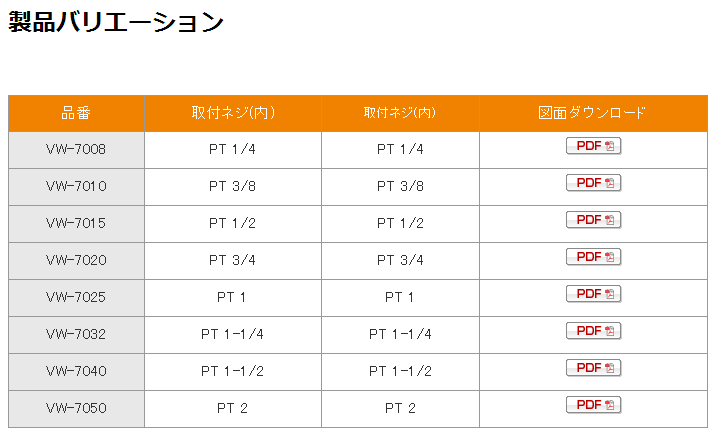Screen dimensions: 722x432
Task: Select the VW-7020 part number cell
Action: [x=76, y=261]
